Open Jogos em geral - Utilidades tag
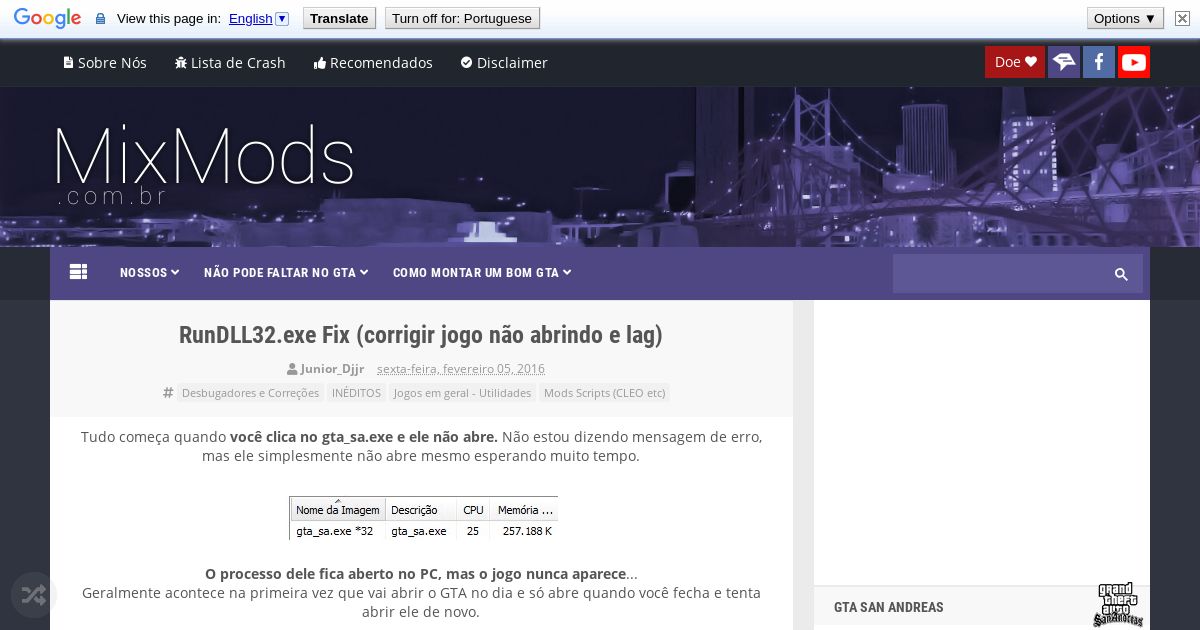The height and width of the screenshot is (630, 1200). (x=462, y=393)
